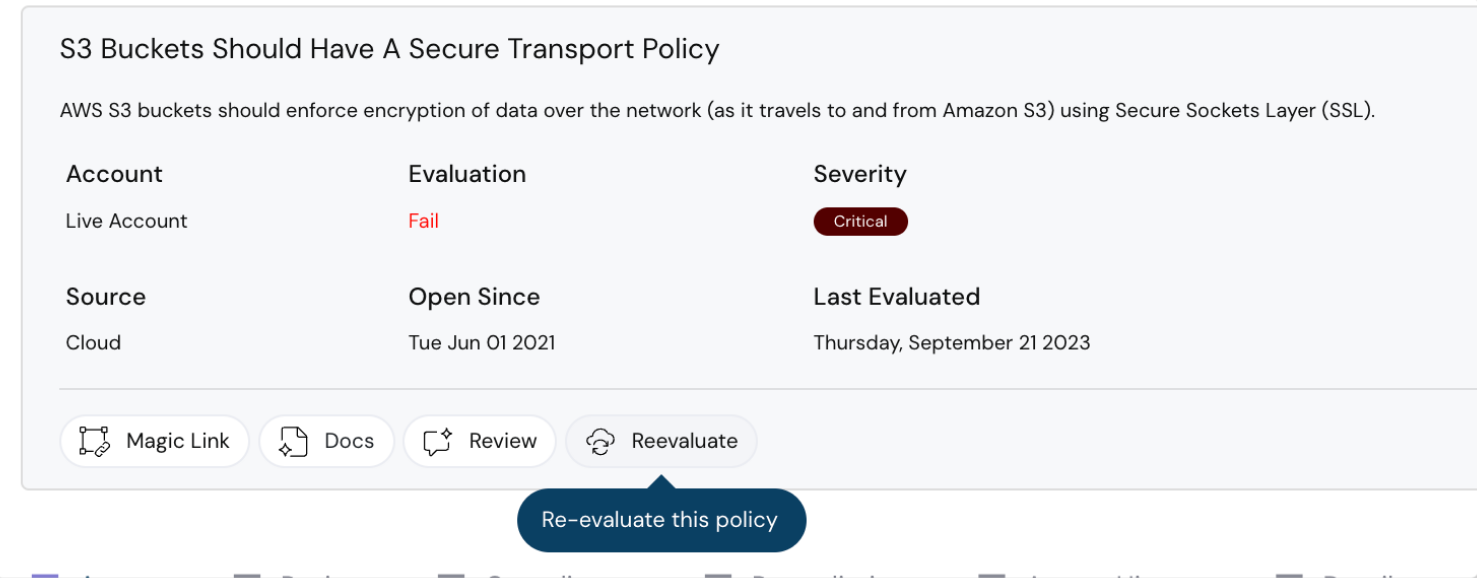Click the Thursday, September 21 2023 date
The image size is (1477, 578).
pyautogui.click(x=951, y=342)
